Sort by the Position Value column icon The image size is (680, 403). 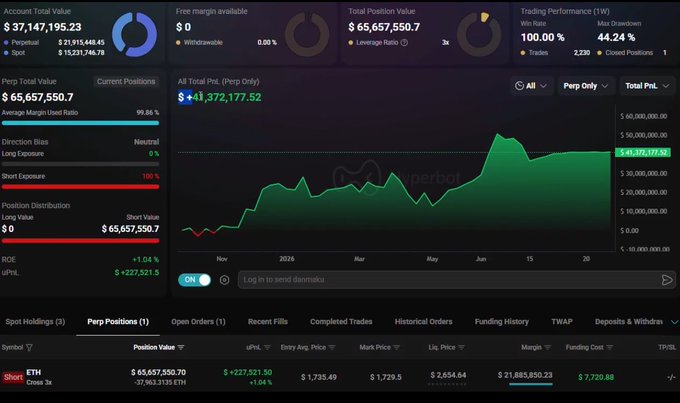[181, 347]
